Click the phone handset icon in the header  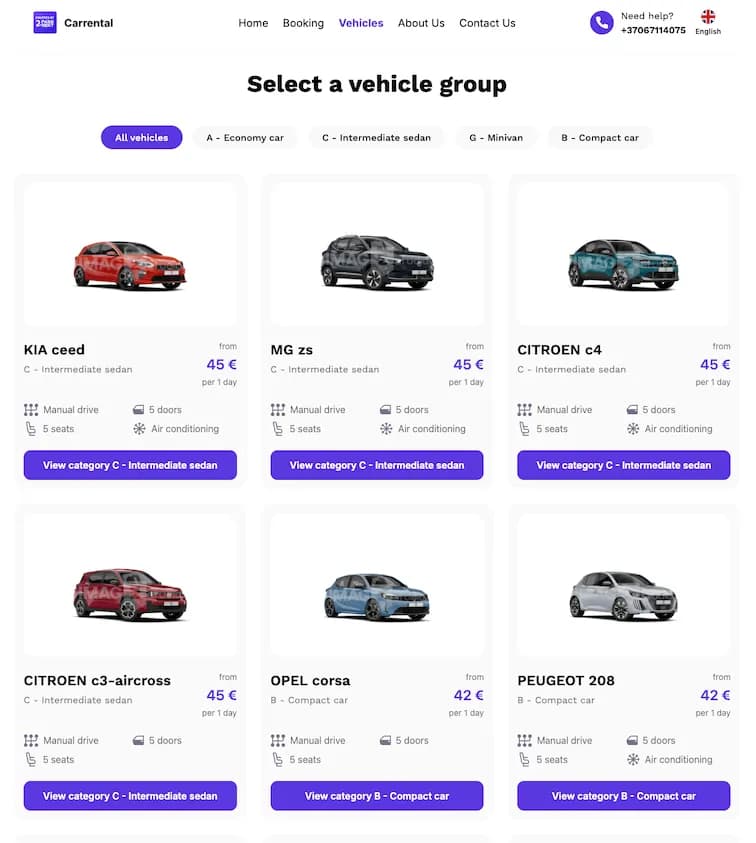point(601,22)
